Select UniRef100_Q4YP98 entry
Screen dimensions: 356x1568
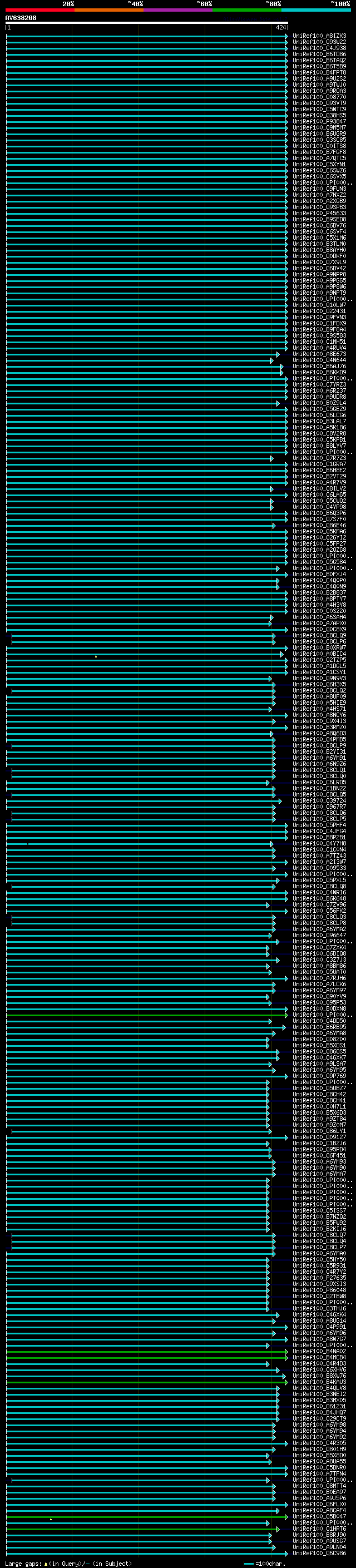[319, 507]
